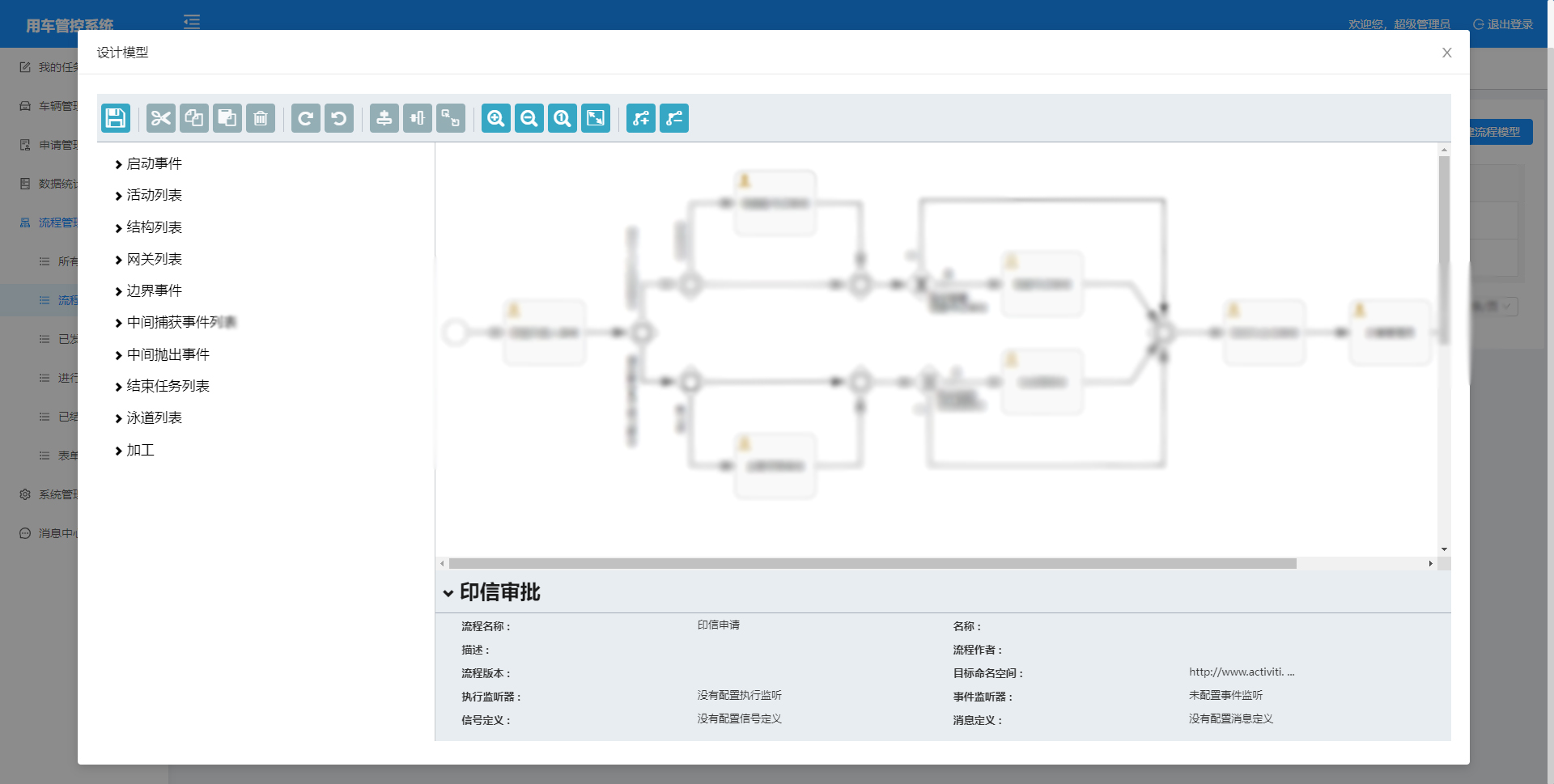Viewport: 1554px width, 784px height.
Task: Click the background sidebar 流程管理 icon
Action: (x=25, y=222)
